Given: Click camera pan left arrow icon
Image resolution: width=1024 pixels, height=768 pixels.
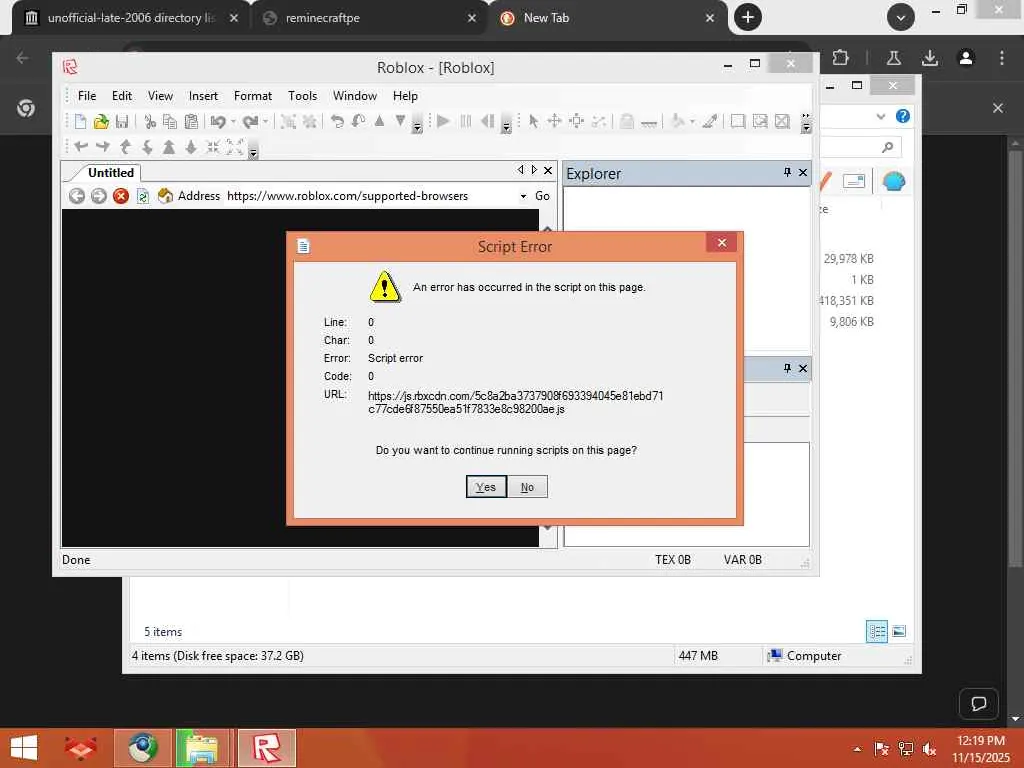Looking at the screenshot, I should tap(81, 147).
